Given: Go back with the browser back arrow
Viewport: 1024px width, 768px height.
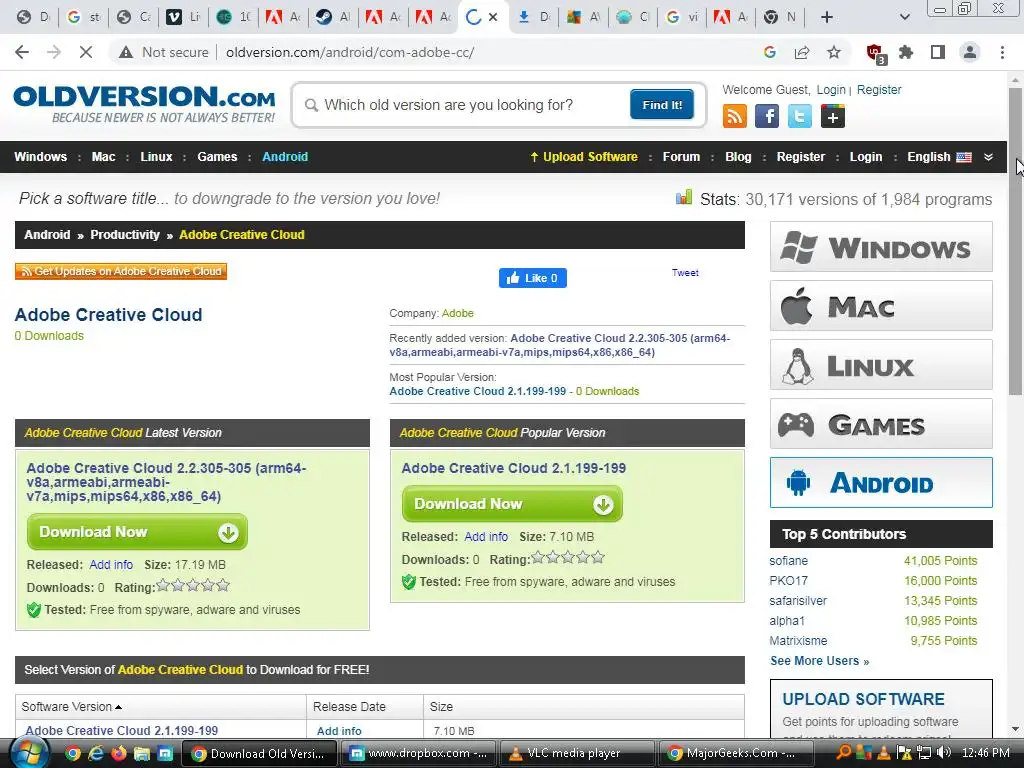Looking at the screenshot, I should pos(22,52).
